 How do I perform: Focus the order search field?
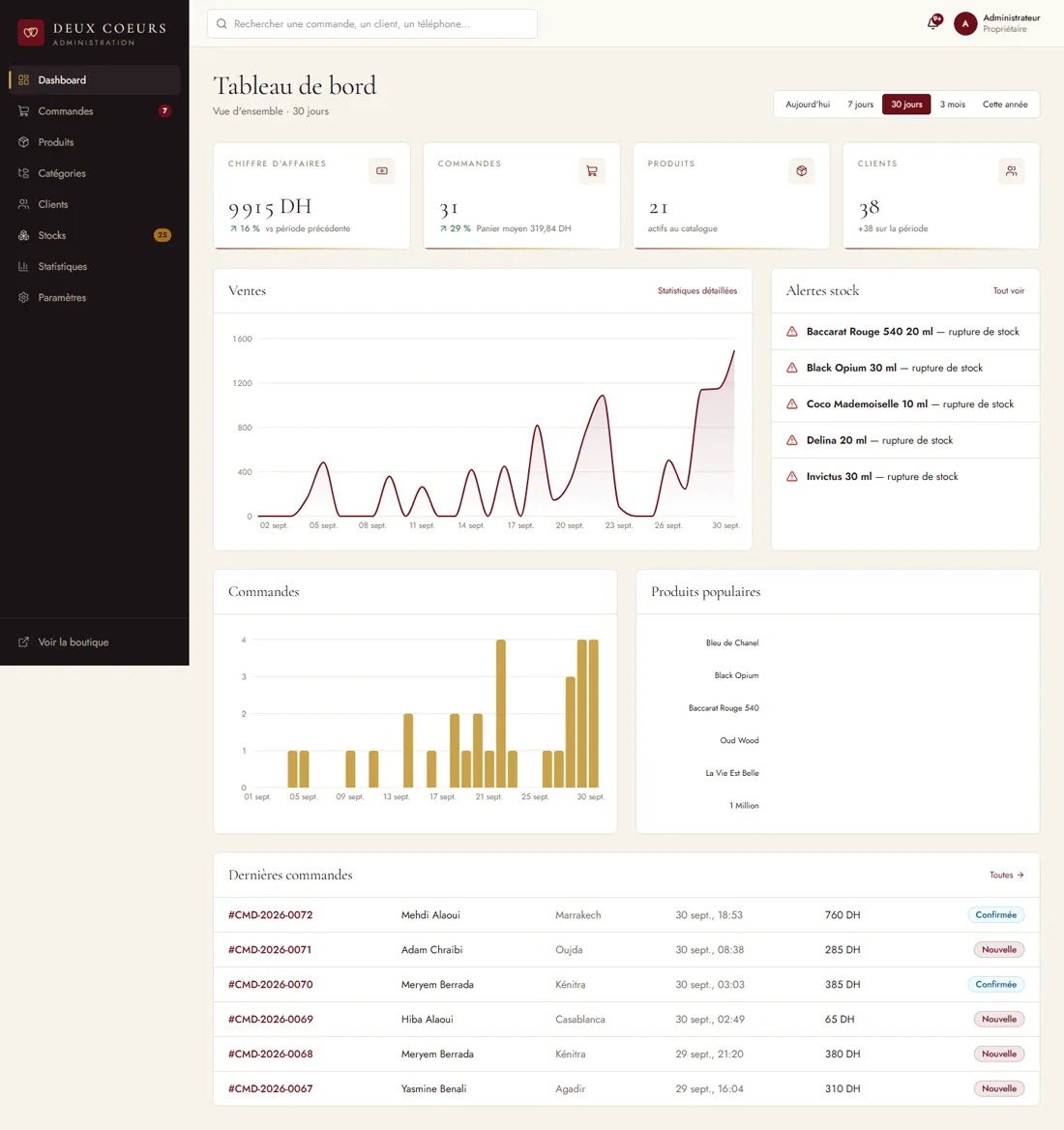371,24
